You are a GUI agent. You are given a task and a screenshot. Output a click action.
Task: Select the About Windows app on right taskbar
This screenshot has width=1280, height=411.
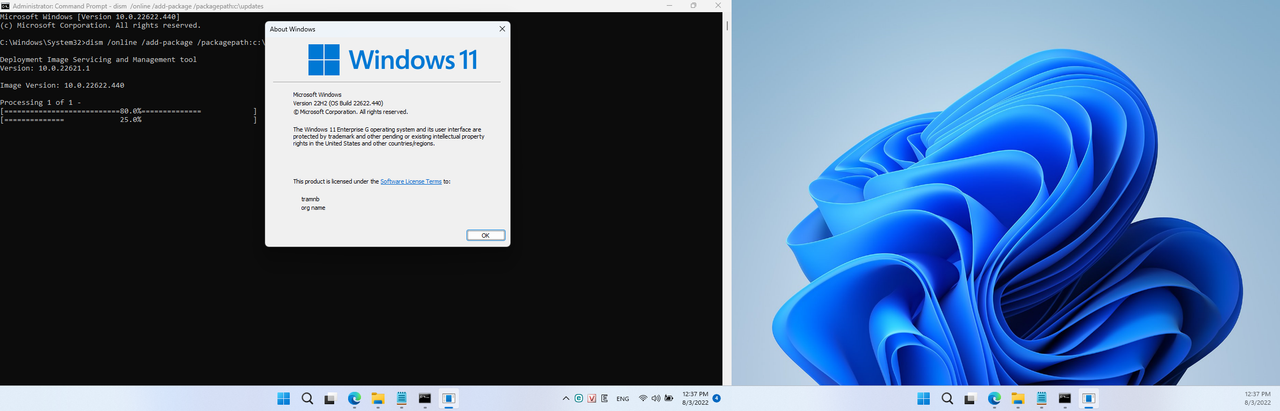[x=1089, y=398]
